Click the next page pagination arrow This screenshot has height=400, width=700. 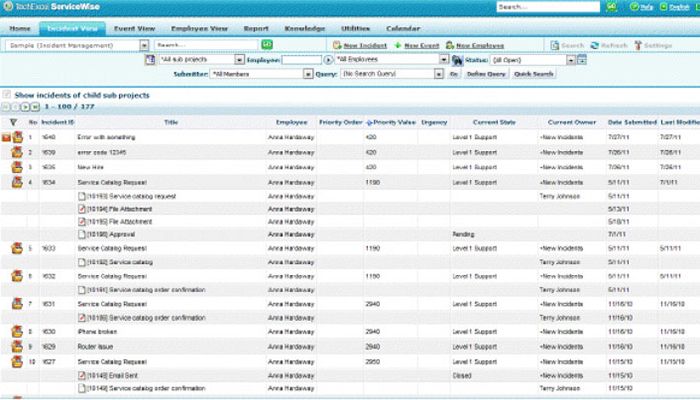(x=25, y=107)
